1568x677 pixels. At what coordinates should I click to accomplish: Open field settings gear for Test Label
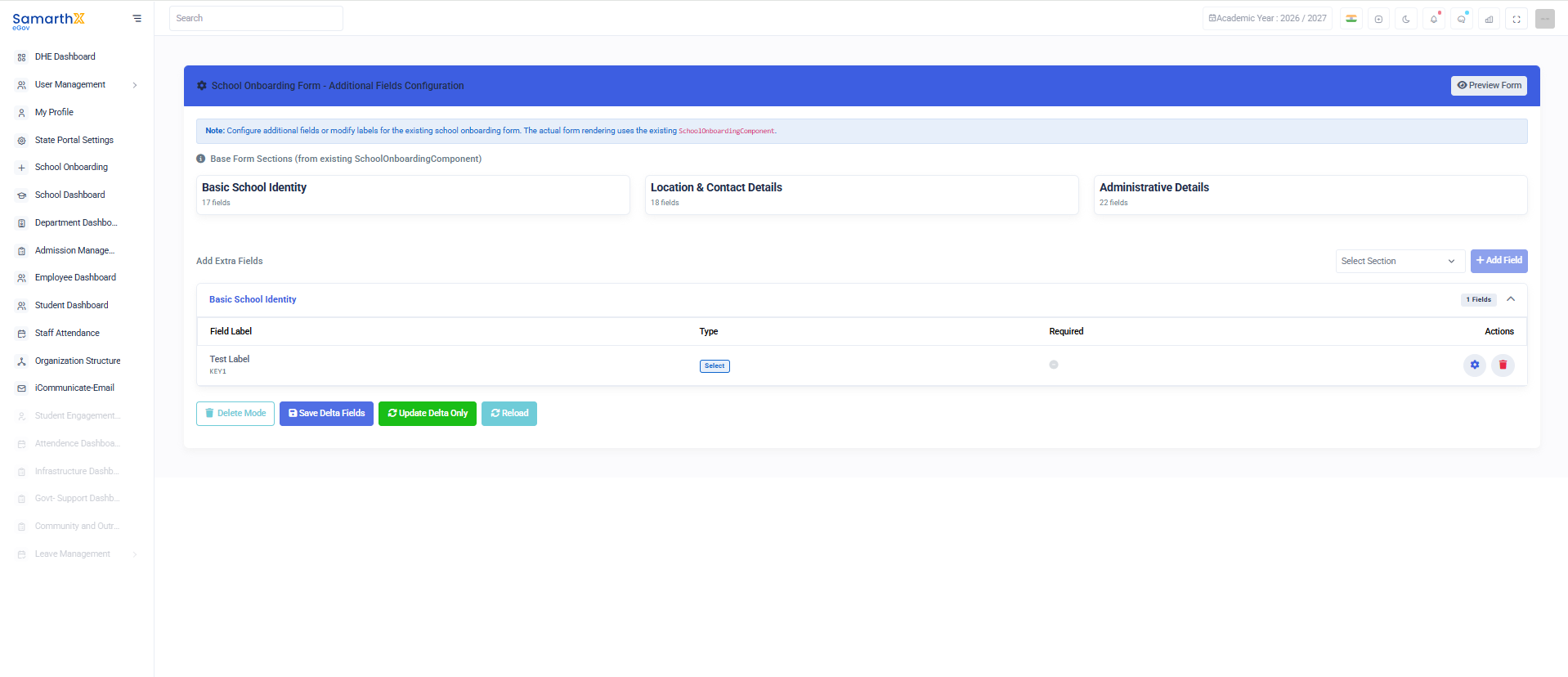1475,365
